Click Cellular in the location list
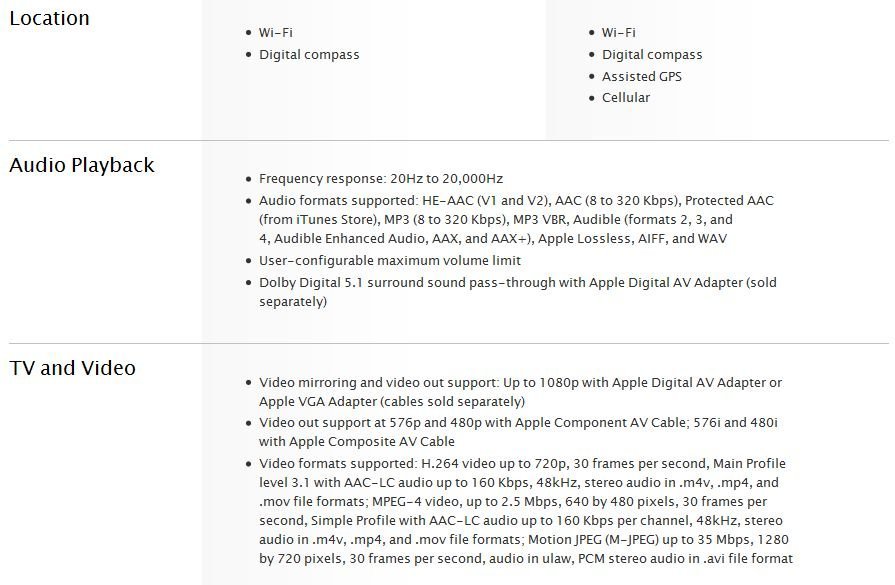 point(626,98)
